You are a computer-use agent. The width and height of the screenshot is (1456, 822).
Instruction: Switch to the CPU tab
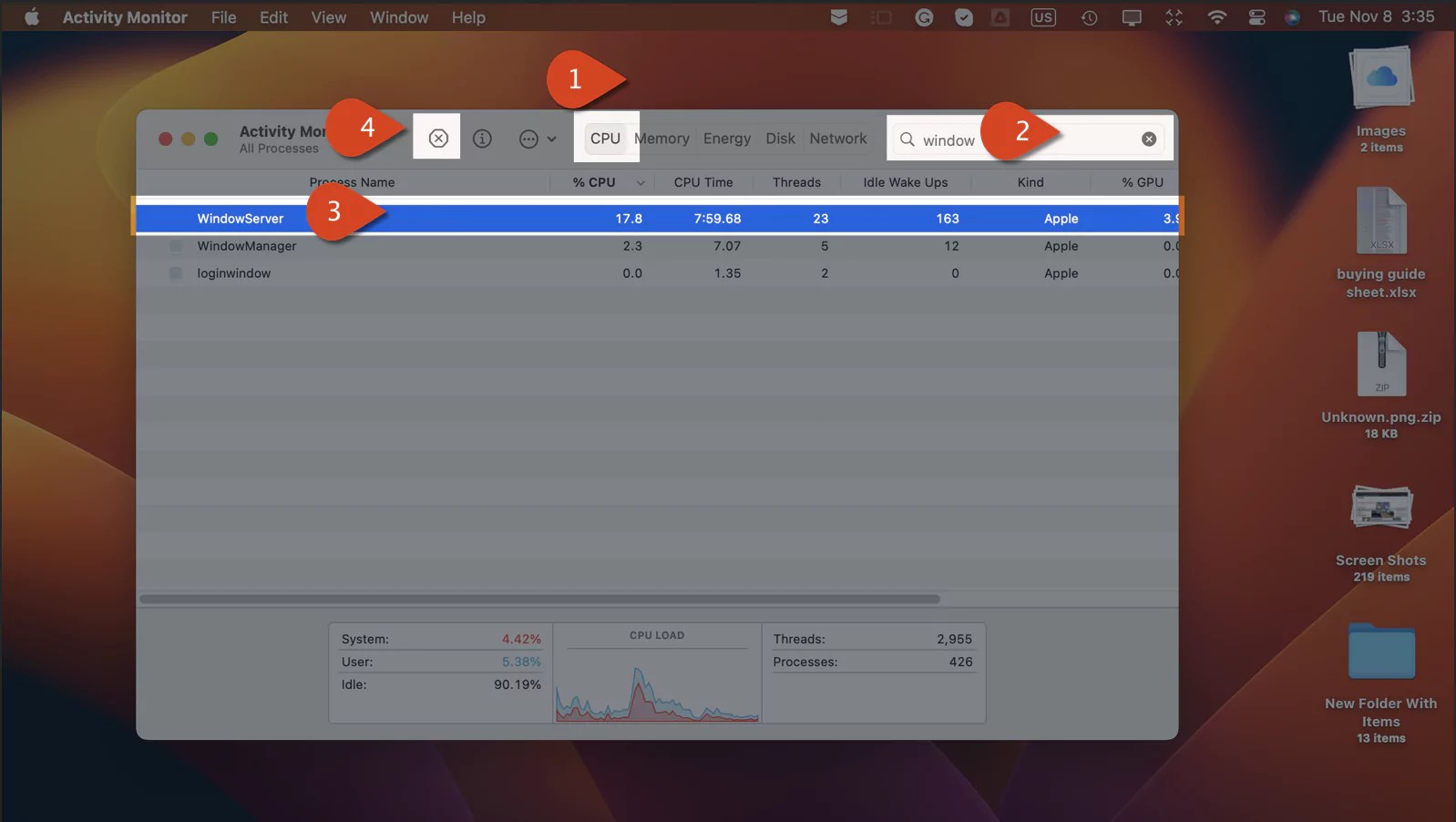[605, 139]
